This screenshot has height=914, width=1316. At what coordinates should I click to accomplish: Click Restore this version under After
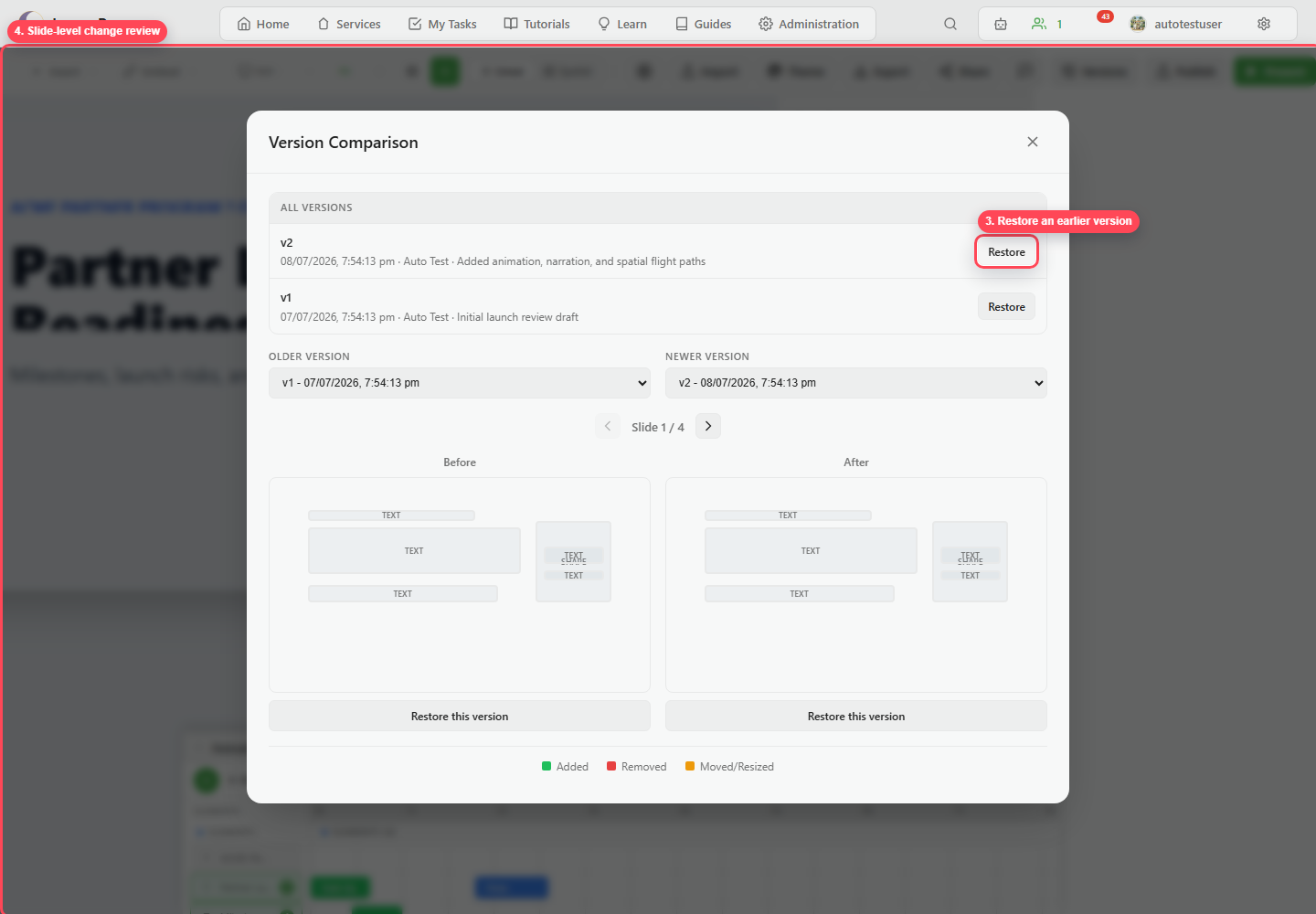pyautogui.click(x=856, y=717)
